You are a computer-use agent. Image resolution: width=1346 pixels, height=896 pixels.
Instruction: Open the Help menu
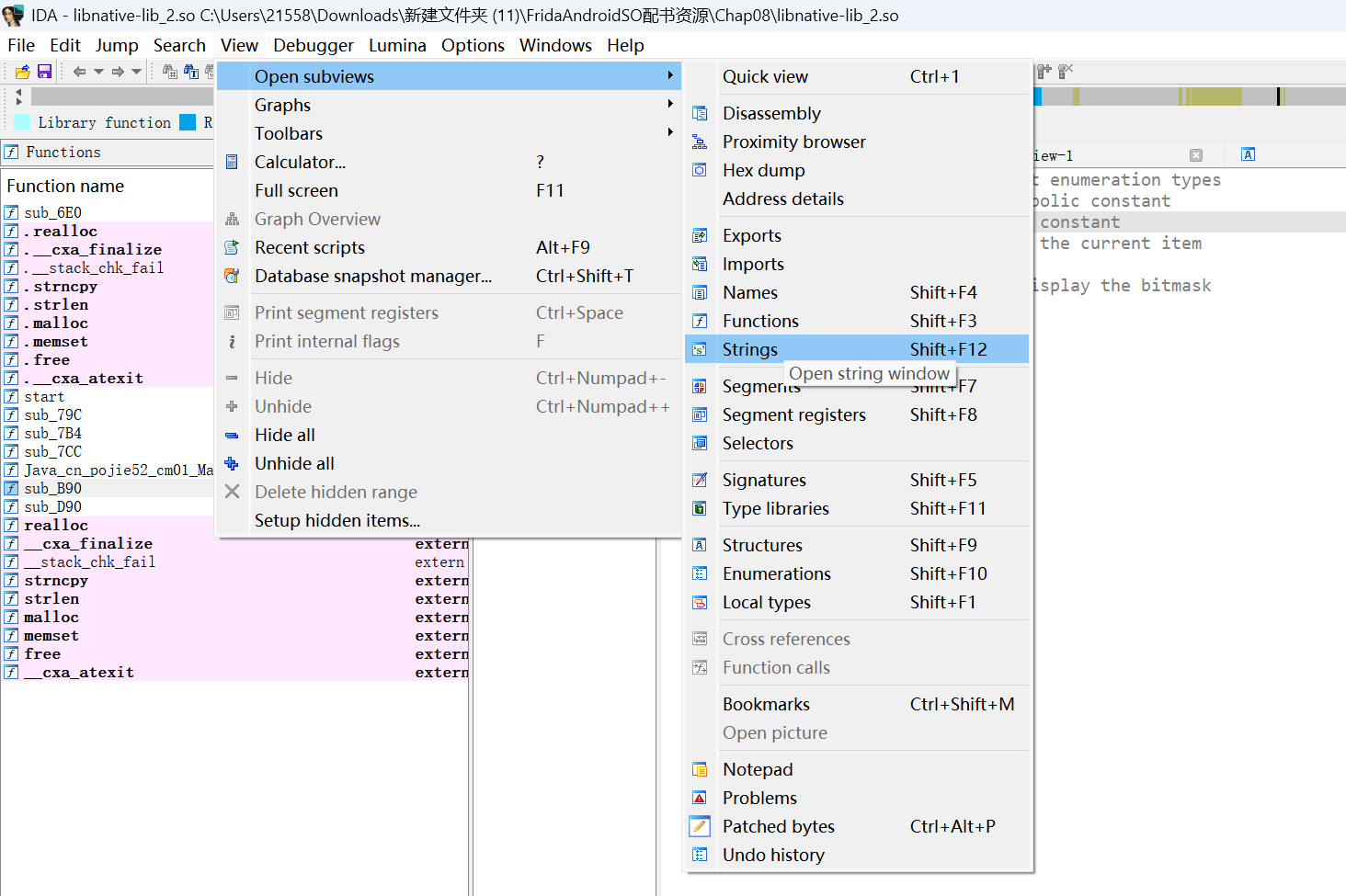[x=625, y=45]
